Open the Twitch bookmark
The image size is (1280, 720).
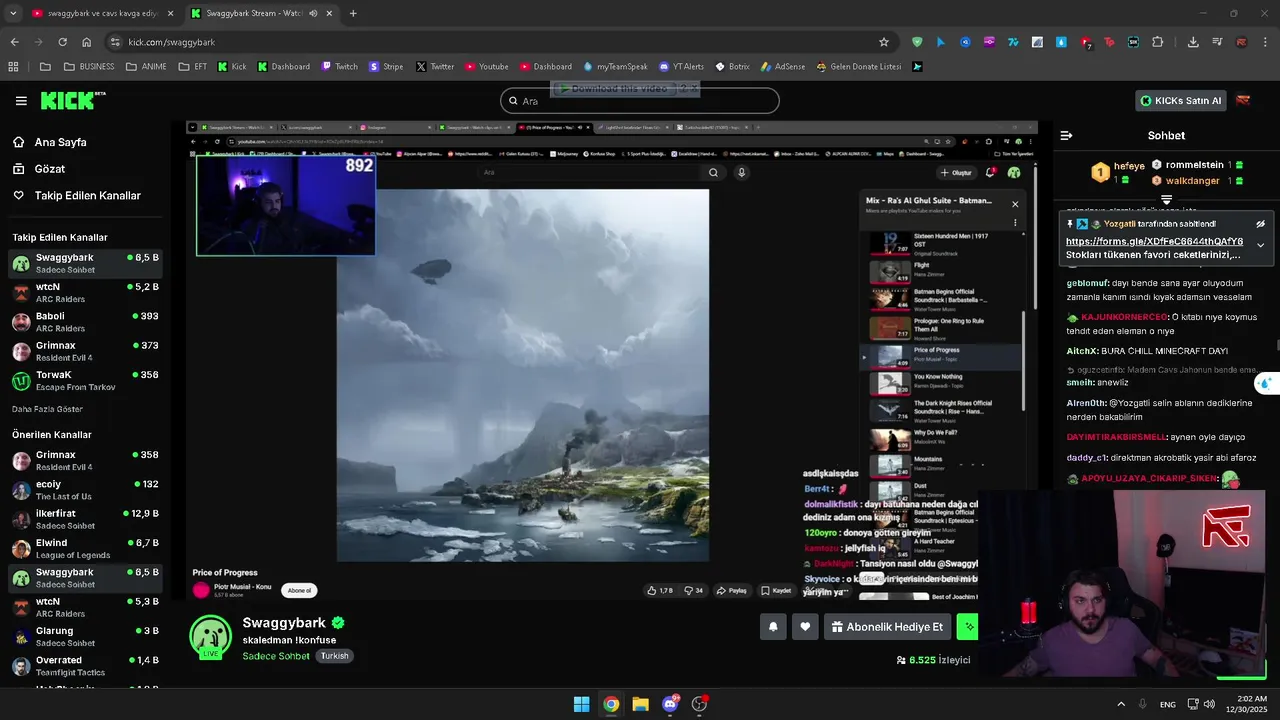(x=339, y=67)
